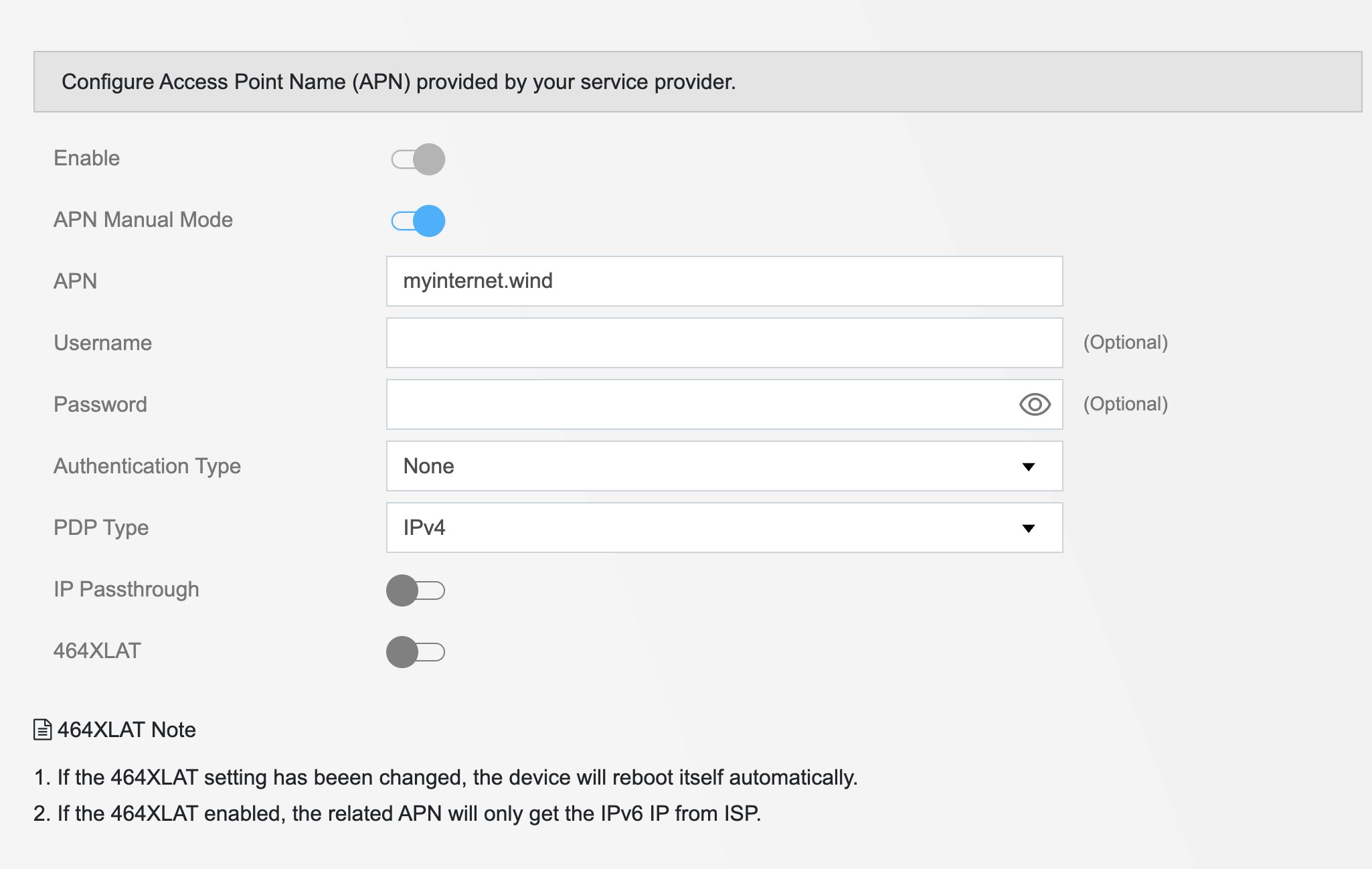This screenshot has height=869, width=1372.
Task: Click the APN field containing myinternet.wind
Action: pos(724,281)
